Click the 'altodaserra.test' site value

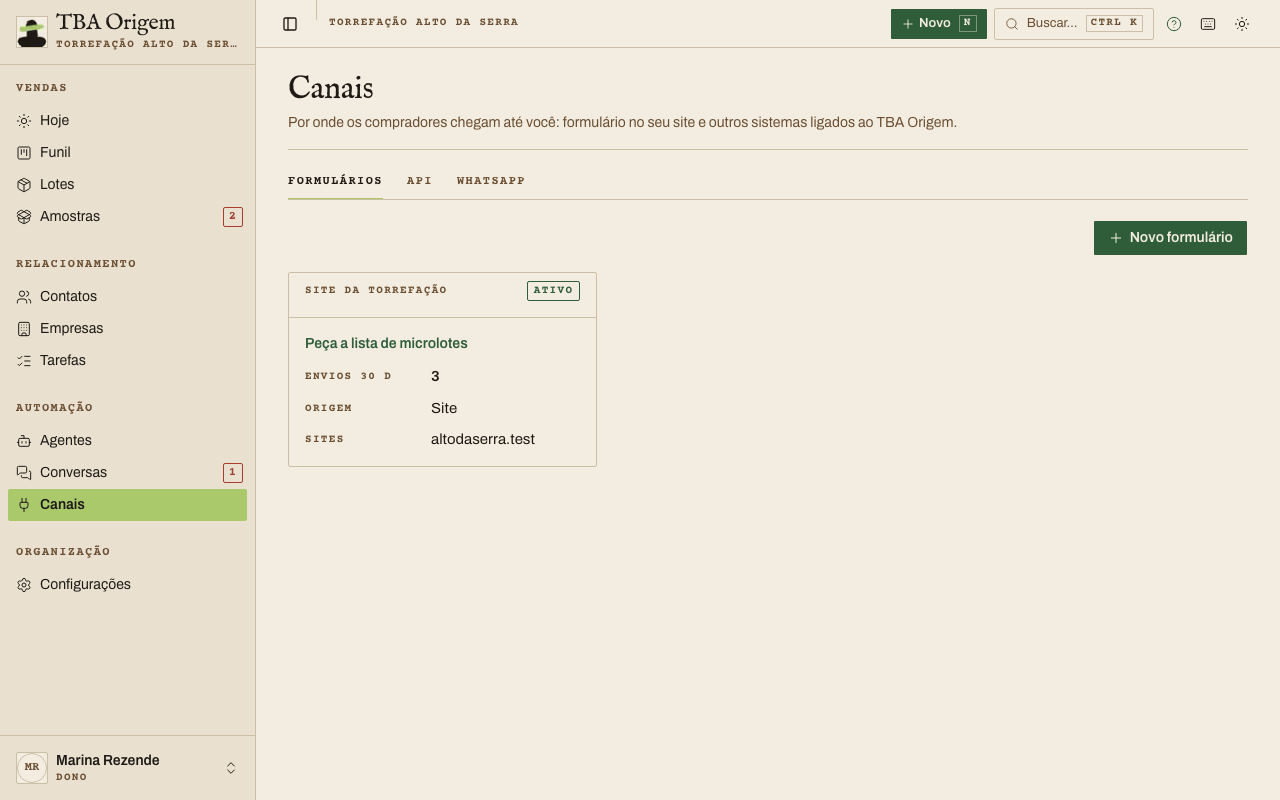click(483, 439)
